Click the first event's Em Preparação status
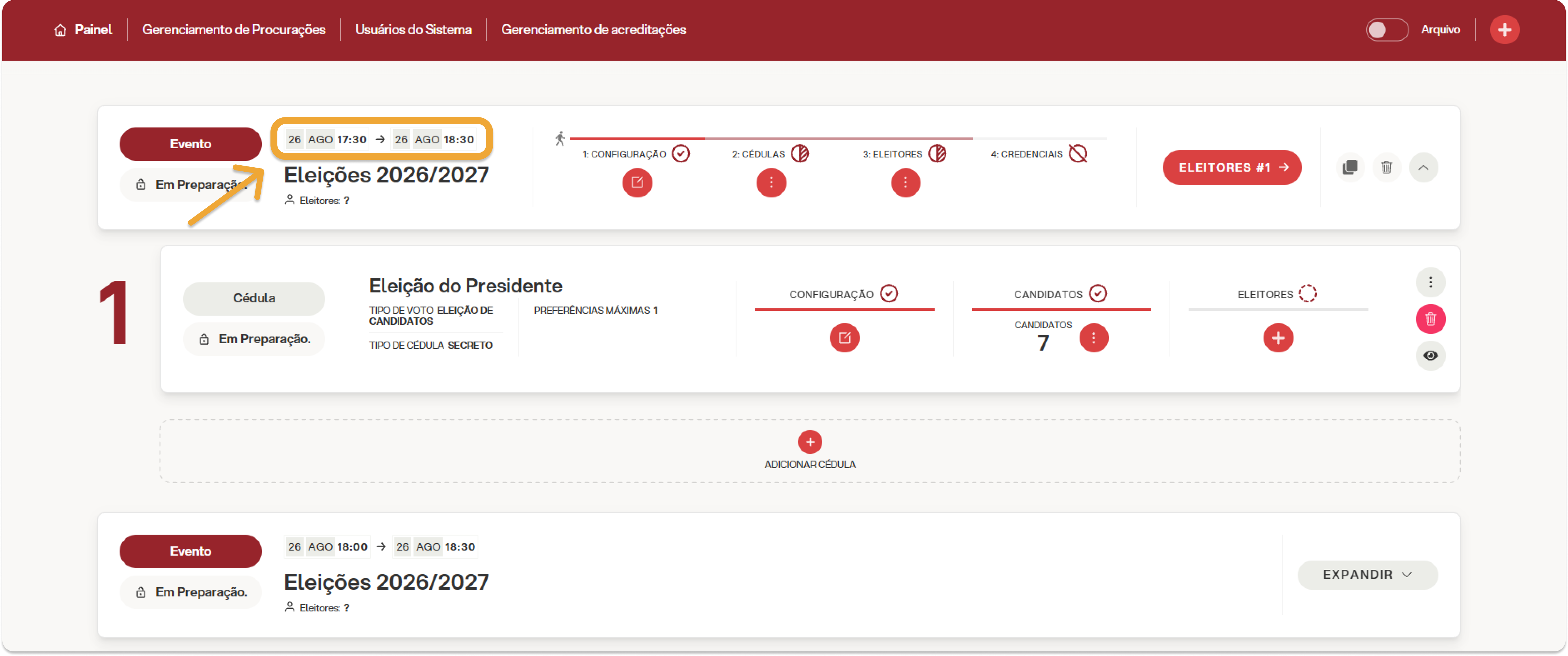 tap(191, 185)
